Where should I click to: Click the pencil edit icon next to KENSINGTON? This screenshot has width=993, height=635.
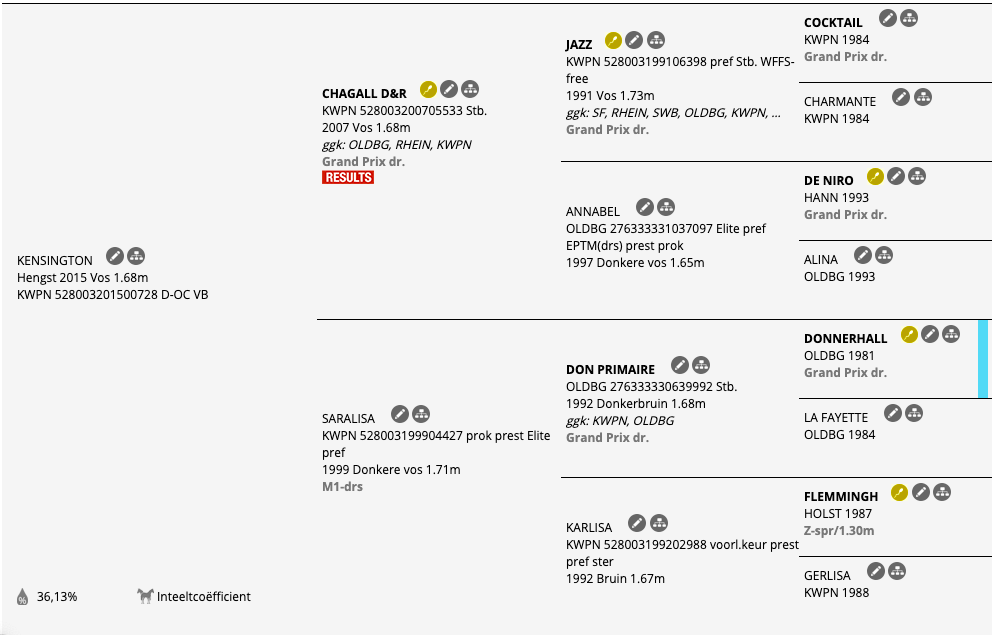(115, 256)
